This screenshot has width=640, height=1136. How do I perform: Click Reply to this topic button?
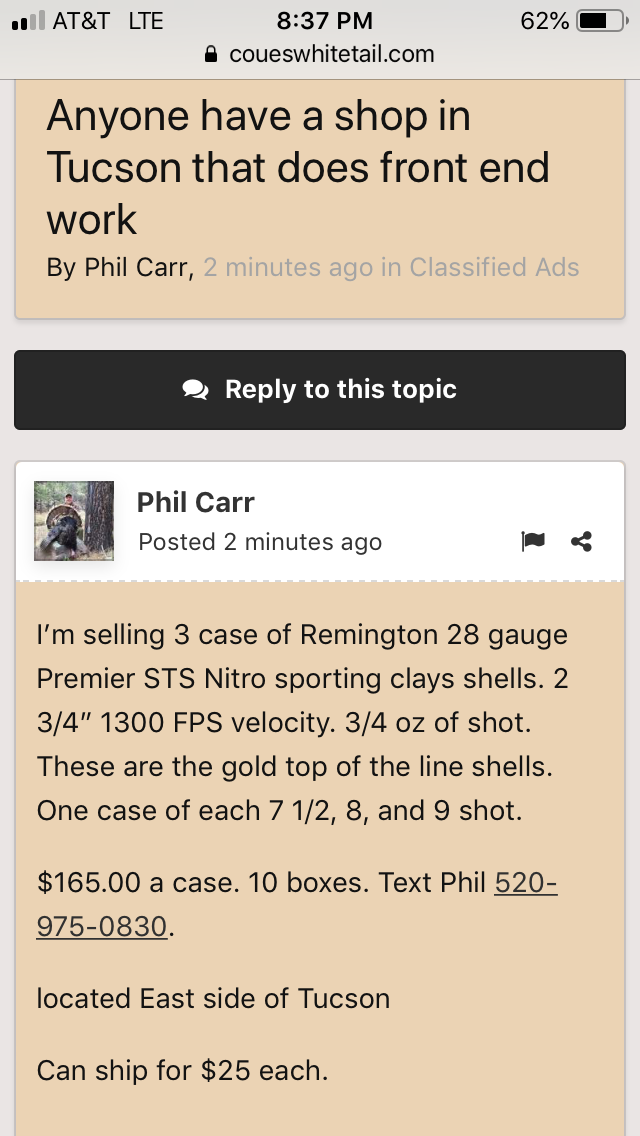tap(320, 390)
